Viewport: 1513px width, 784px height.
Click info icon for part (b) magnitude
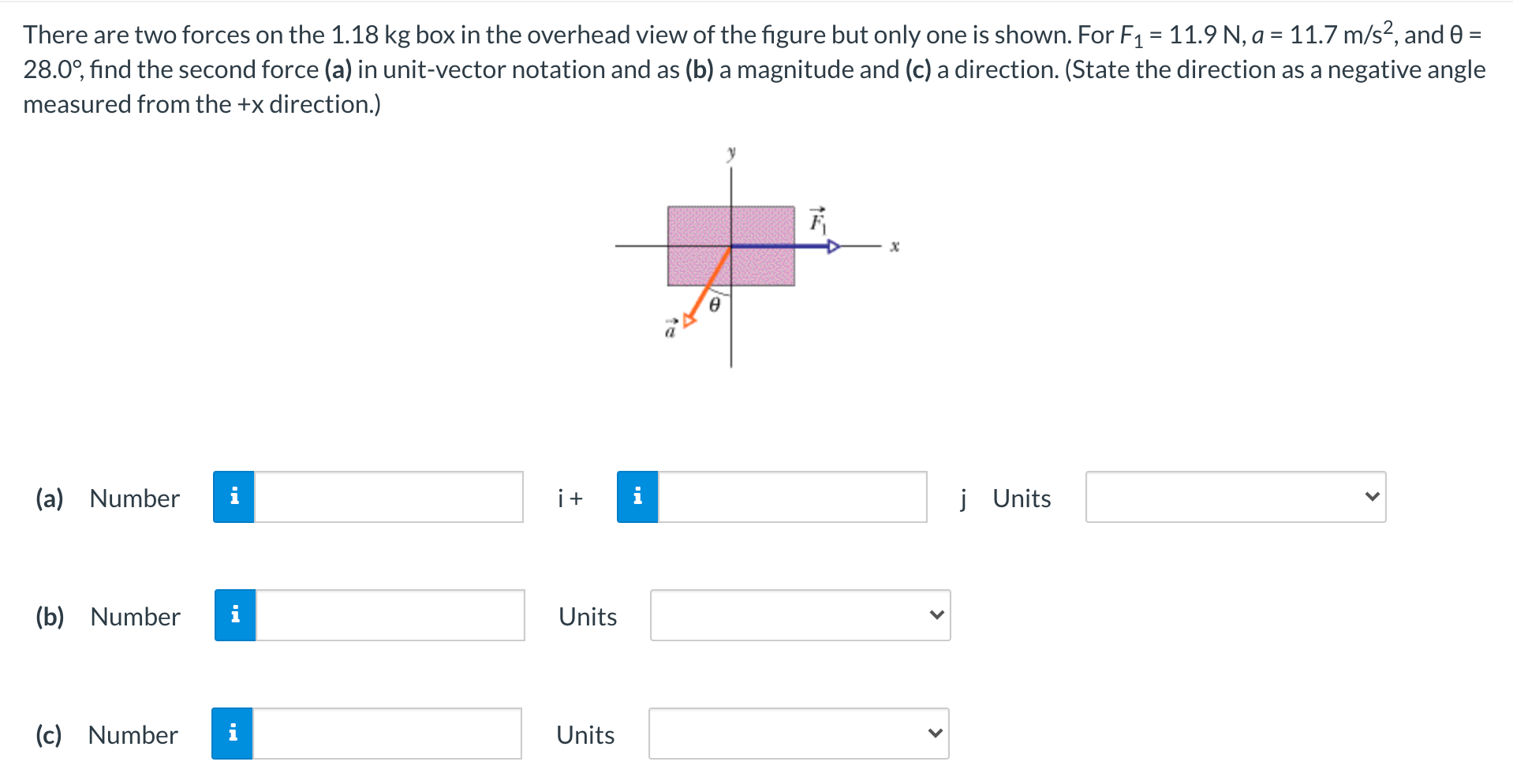pyautogui.click(x=235, y=615)
